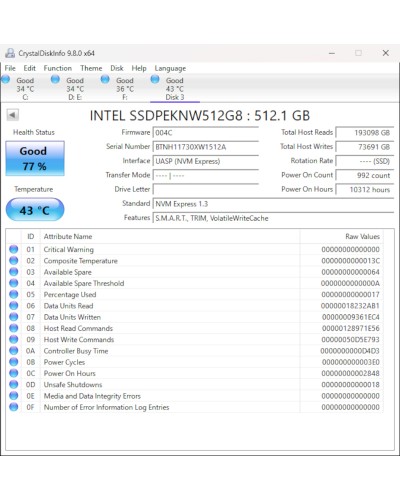Click Total Host Reads value 193098 GB
Viewport: 400px width, 500px height.
click(x=365, y=132)
